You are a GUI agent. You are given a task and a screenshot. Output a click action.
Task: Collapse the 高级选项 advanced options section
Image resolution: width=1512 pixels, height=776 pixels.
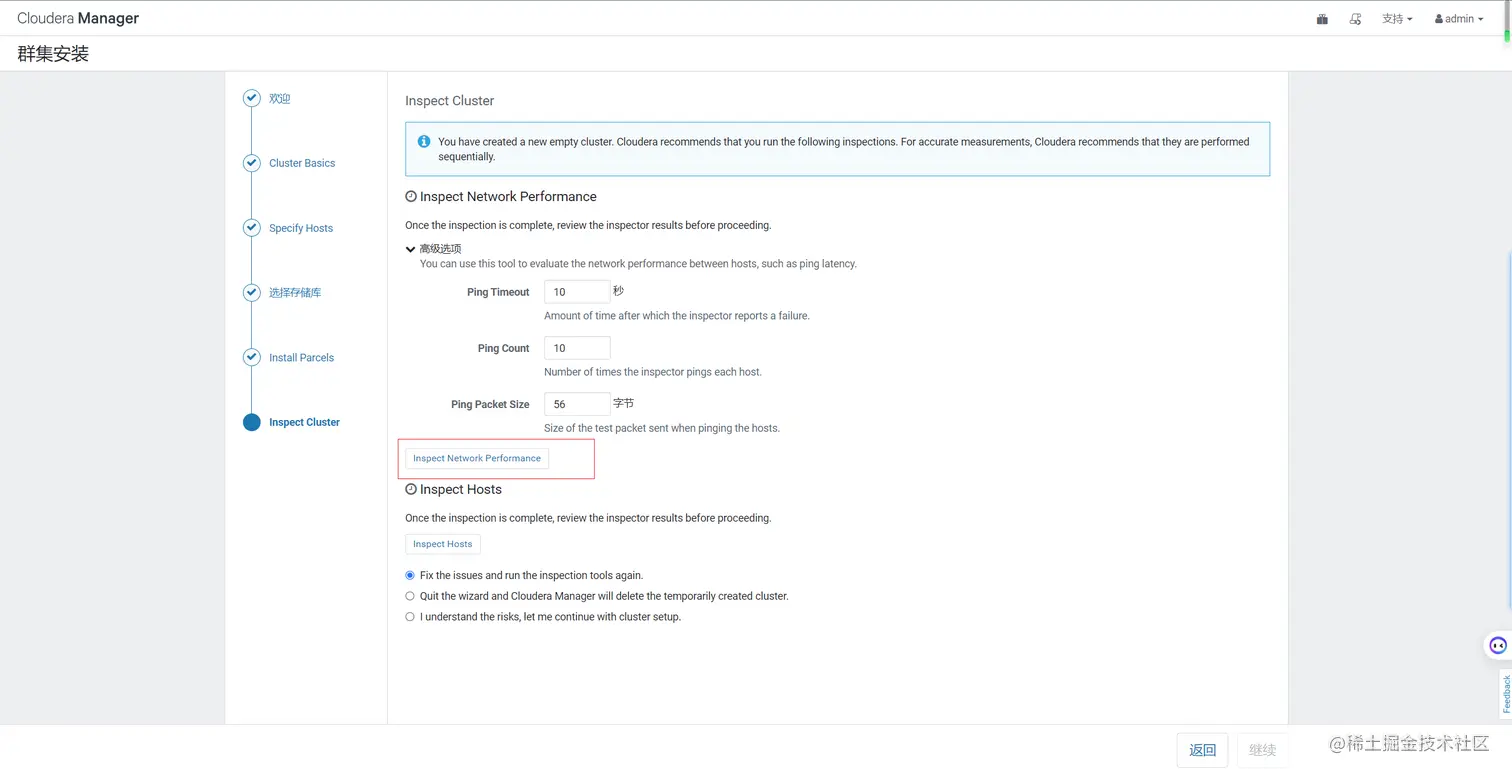pyautogui.click(x=433, y=249)
